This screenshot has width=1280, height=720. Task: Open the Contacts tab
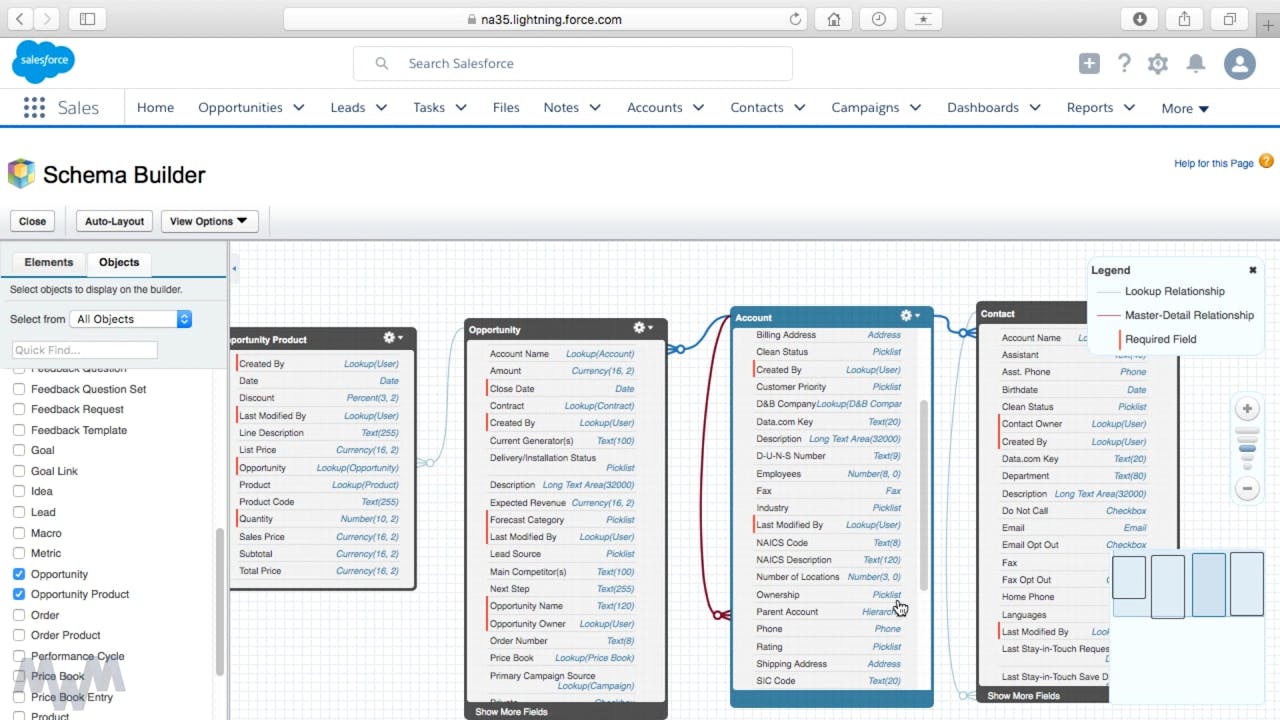coord(757,107)
